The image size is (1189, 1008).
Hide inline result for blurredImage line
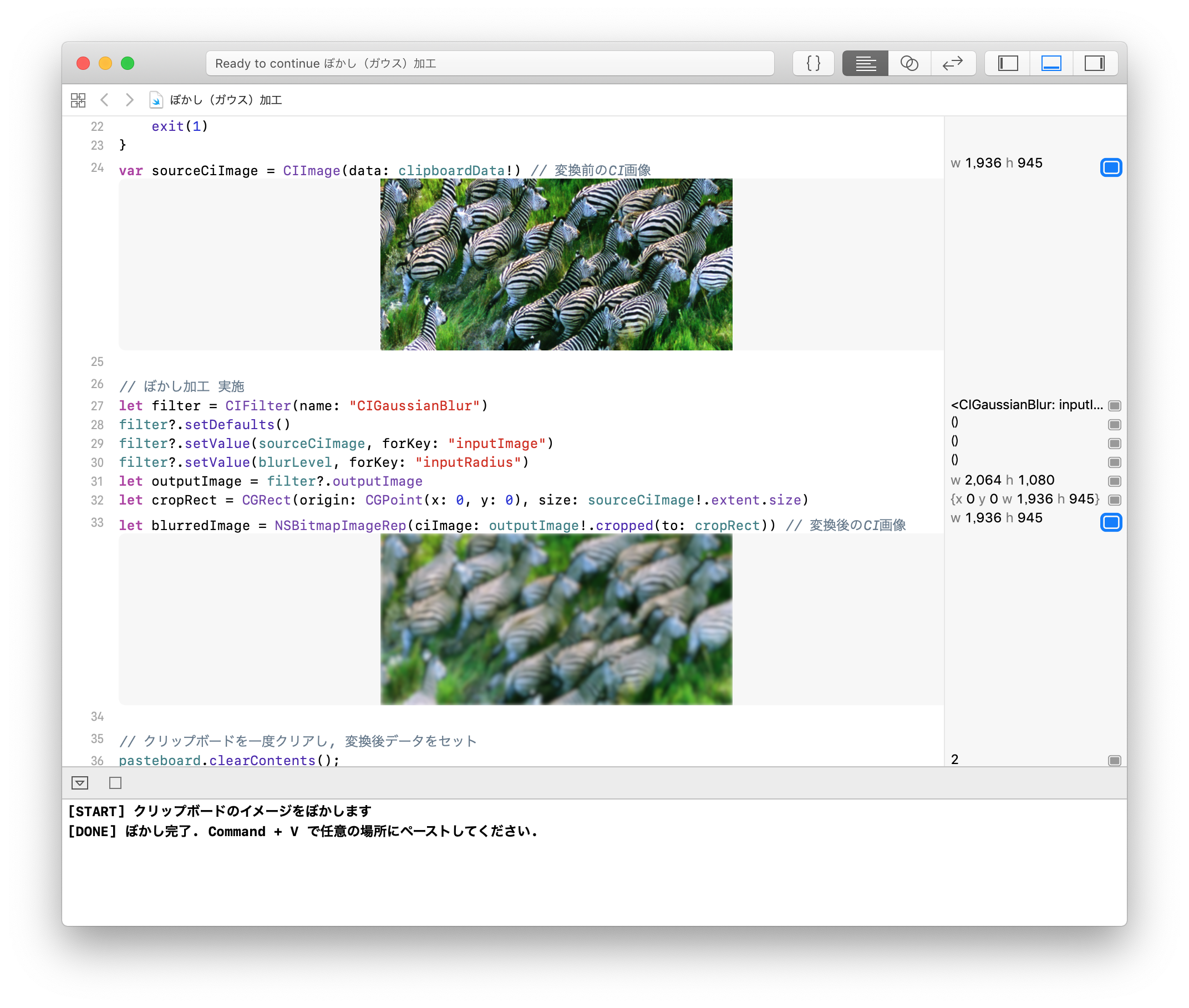pyautogui.click(x=1111, y=522)
